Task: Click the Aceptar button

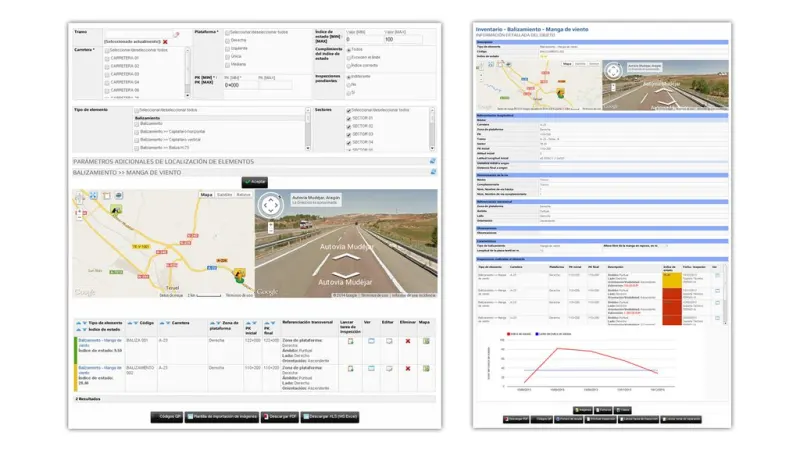Action: coord(255,182)
